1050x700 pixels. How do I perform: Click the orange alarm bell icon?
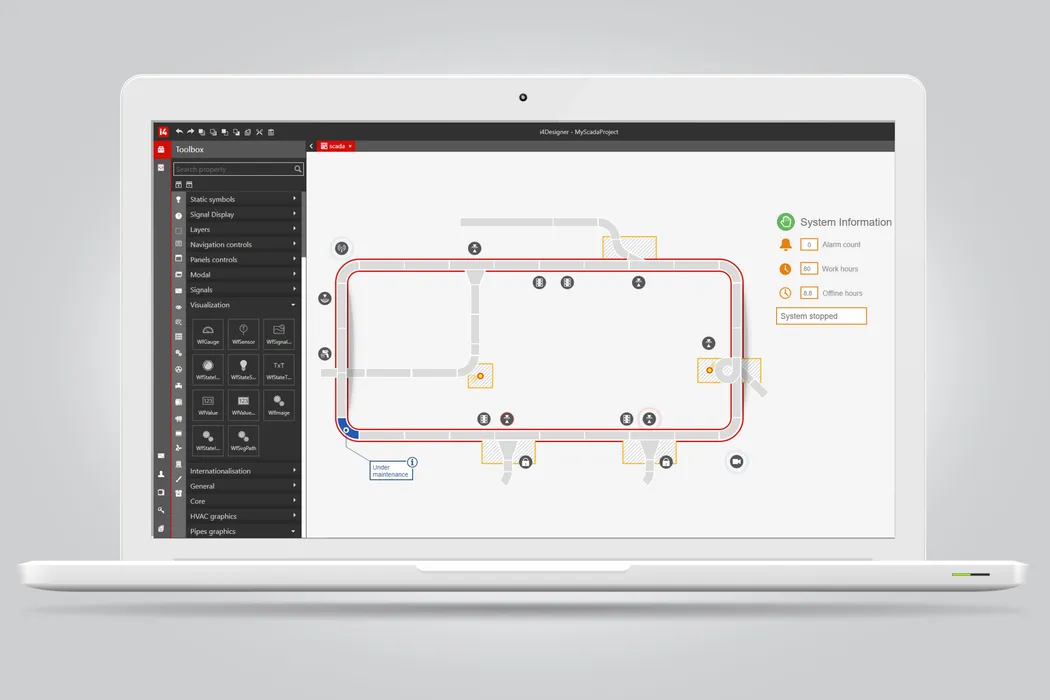(x=785, y=244)
